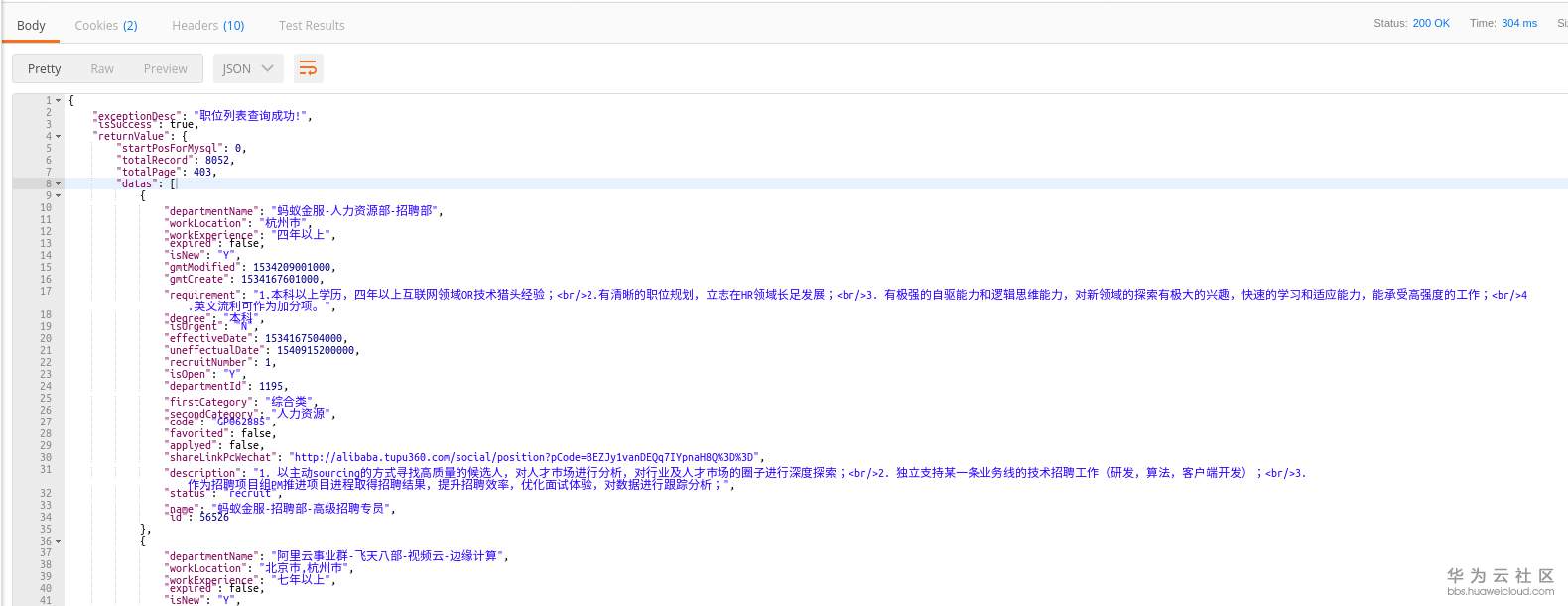
Task: Select the Preview view button
Action: click(165, 68)
